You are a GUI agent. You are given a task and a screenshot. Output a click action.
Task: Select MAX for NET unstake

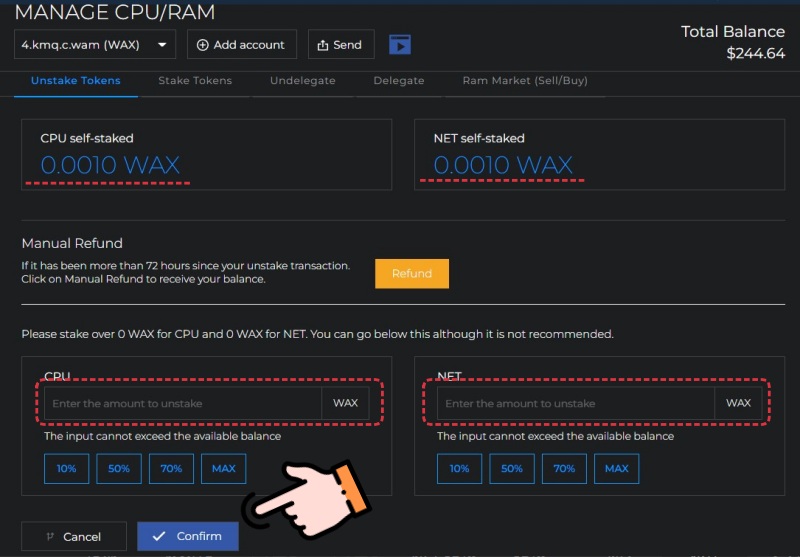pos(616,468)
